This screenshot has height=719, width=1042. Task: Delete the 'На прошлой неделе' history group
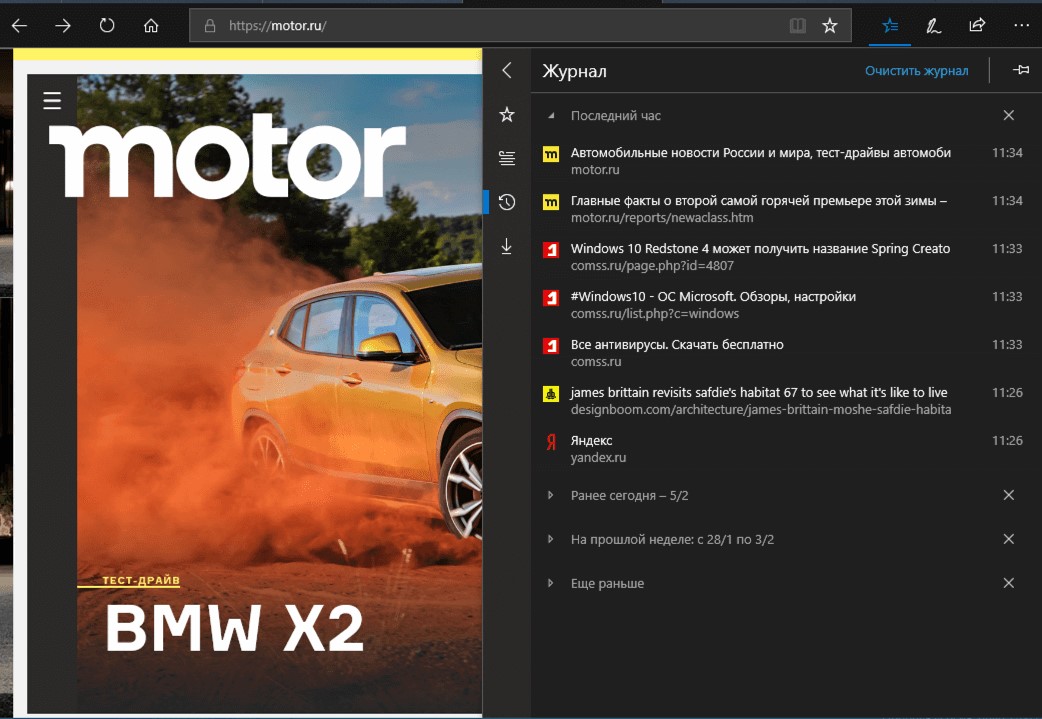click(1009, 539)
